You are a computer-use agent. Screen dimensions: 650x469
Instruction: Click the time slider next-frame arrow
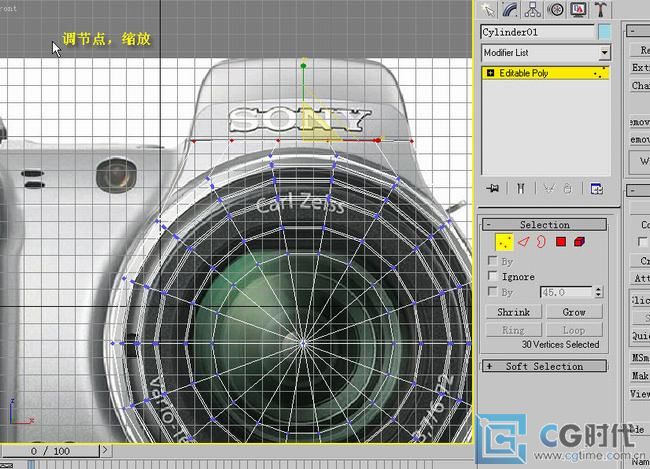coord(105,450)
